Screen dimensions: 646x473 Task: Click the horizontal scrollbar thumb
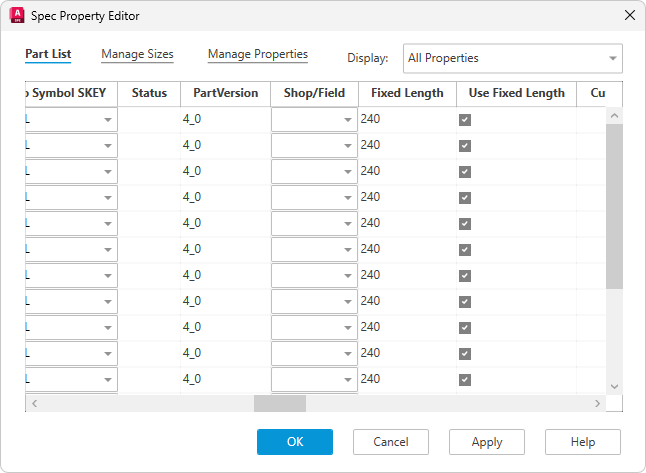coord(279,403)
